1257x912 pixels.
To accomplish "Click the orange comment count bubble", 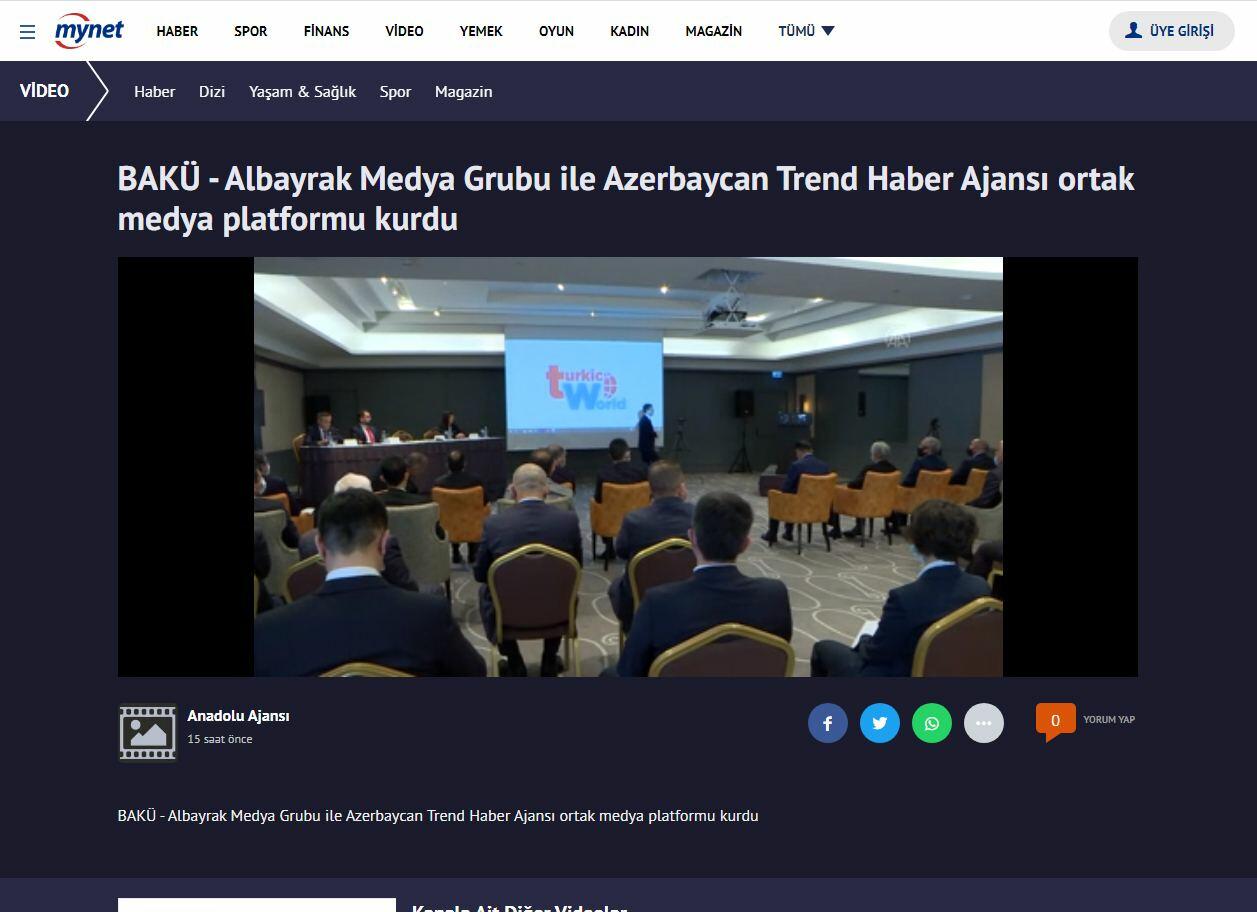I will click(1055, 721).
